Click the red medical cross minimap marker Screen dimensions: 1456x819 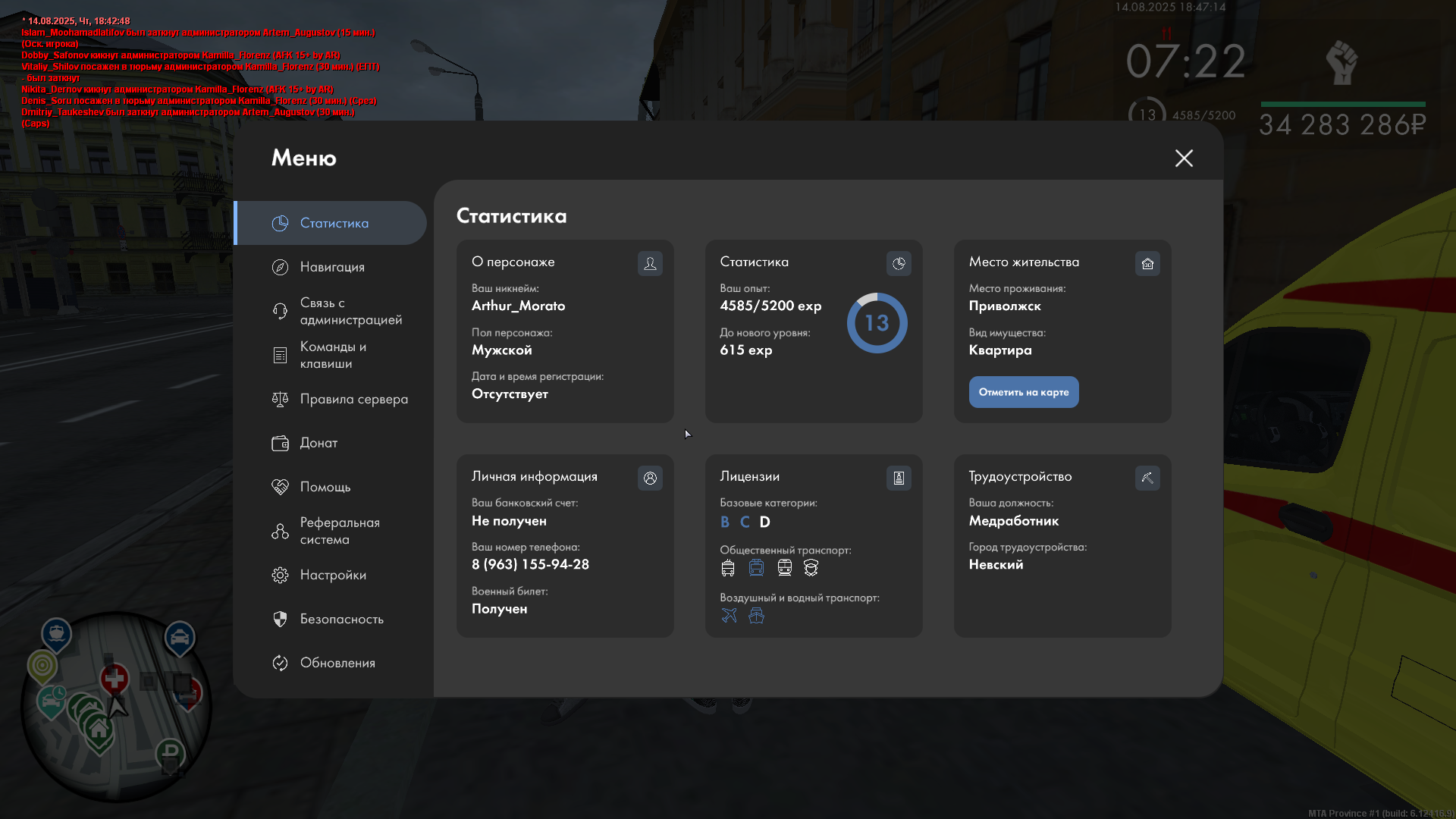(115, 678)
